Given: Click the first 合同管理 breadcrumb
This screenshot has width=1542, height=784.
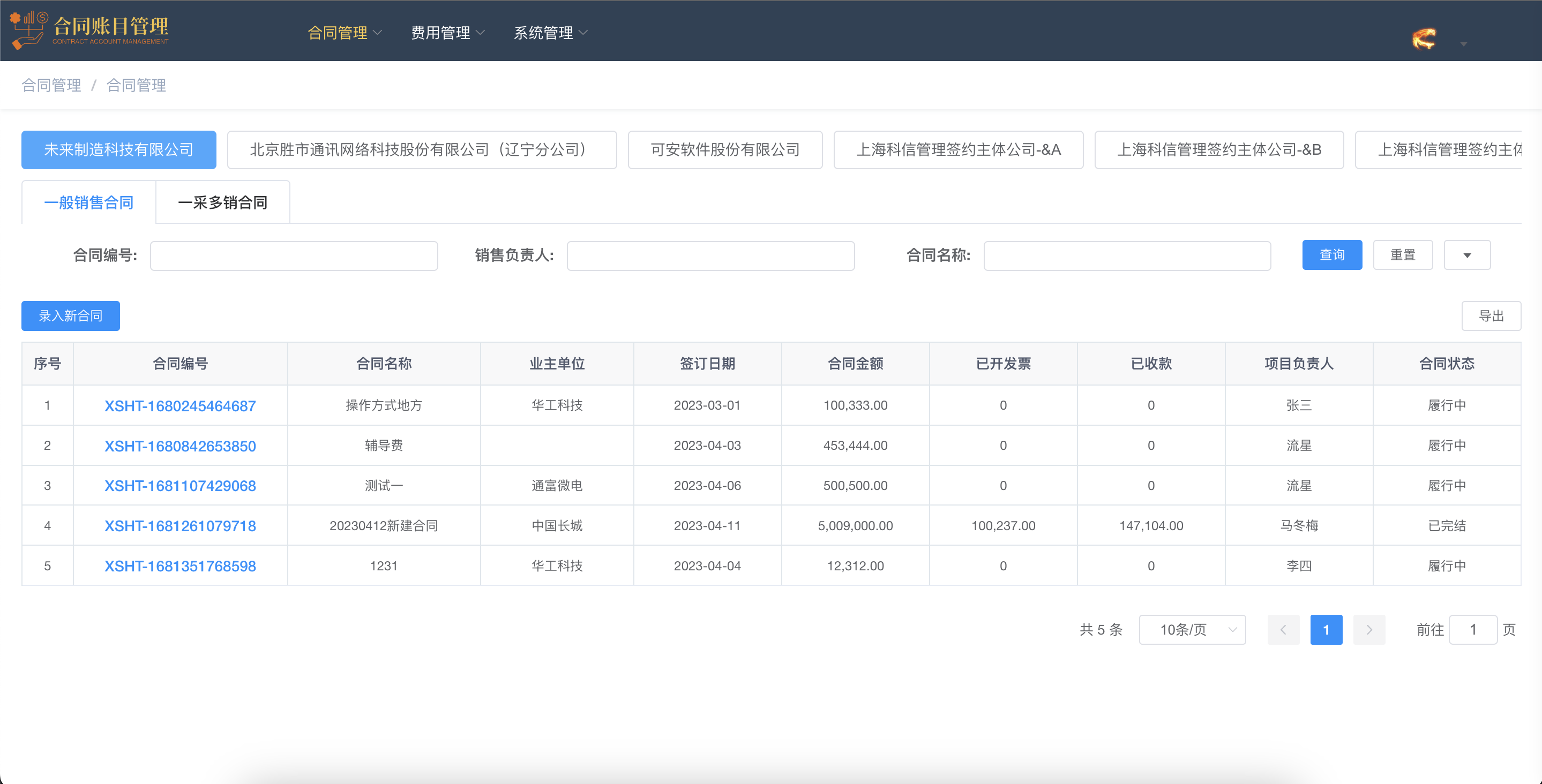Looking at the screenshot, I should point(51,85).
